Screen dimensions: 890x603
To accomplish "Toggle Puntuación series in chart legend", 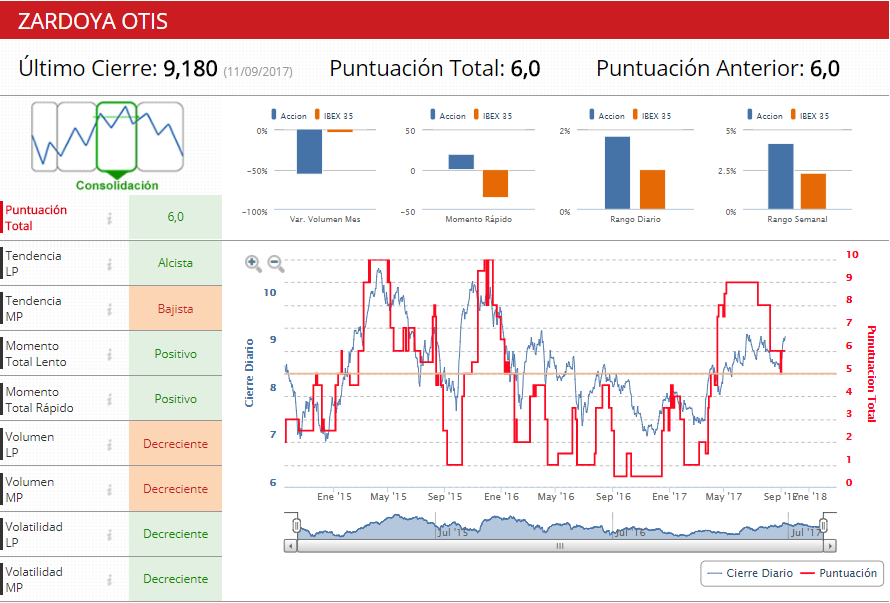I will click(x=839, y=573).
